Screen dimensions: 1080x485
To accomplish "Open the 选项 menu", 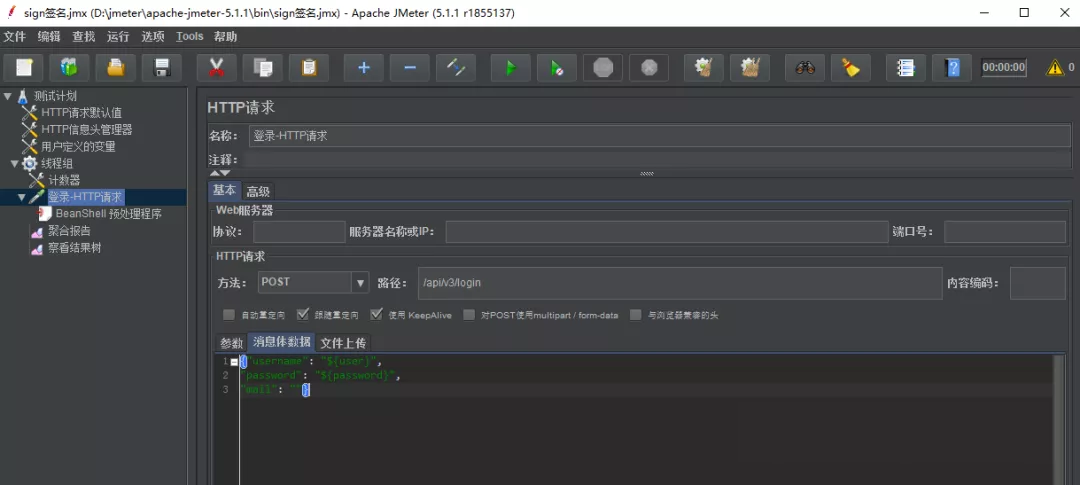I will 153,37.
